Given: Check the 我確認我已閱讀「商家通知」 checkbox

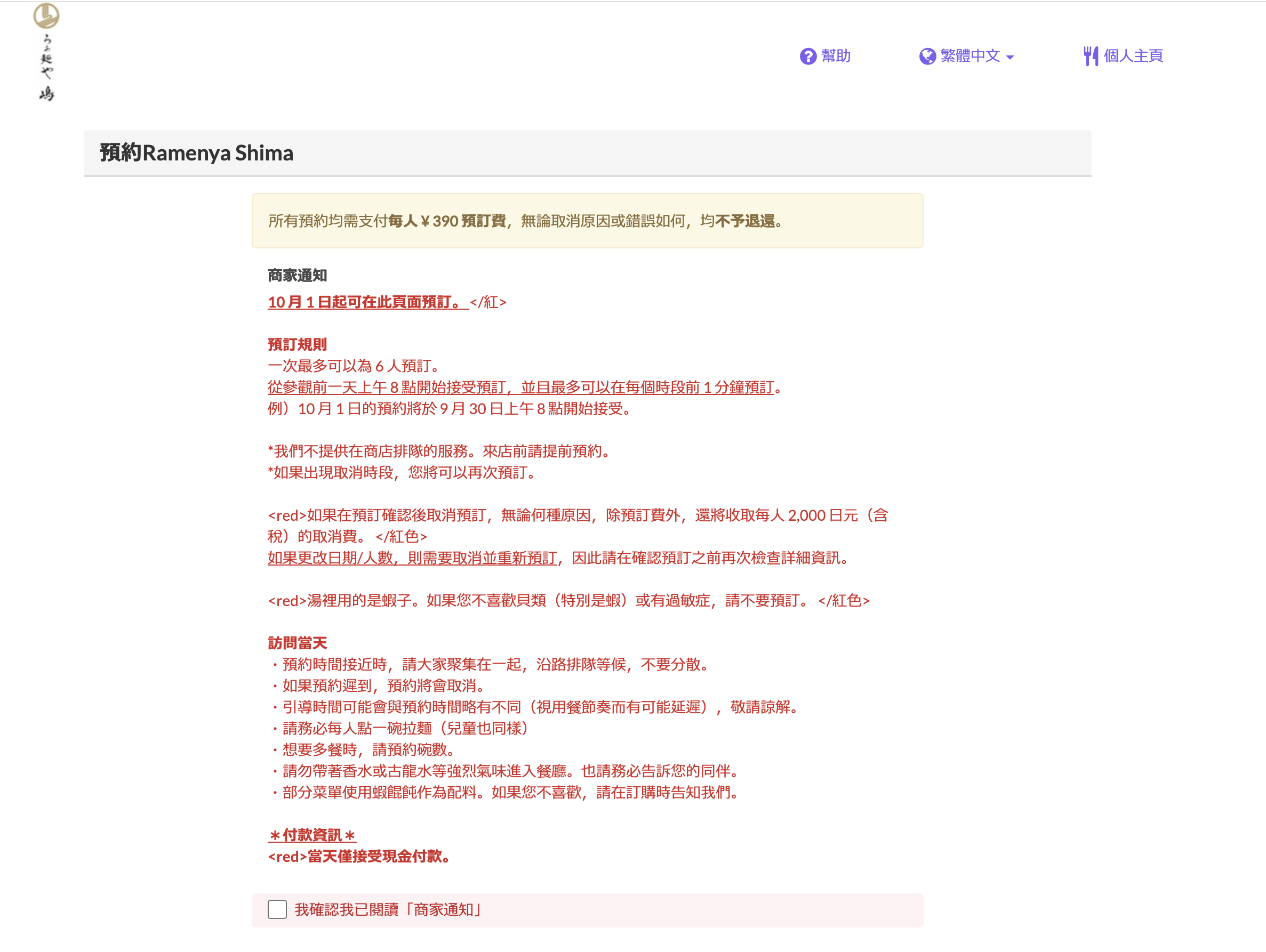Looking at the screenshot, I should point(277,909).
